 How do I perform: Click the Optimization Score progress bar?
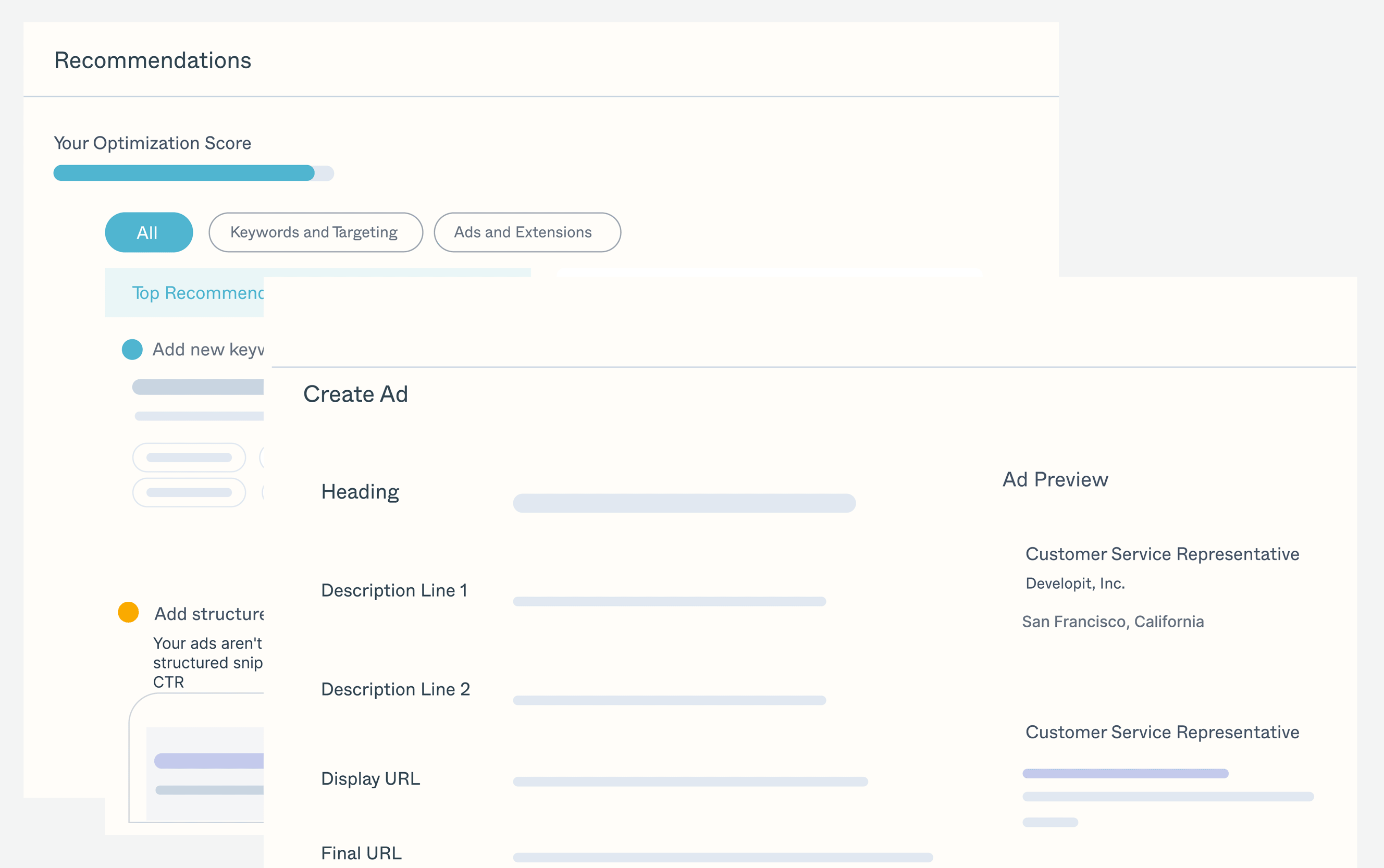click(193, 173)
